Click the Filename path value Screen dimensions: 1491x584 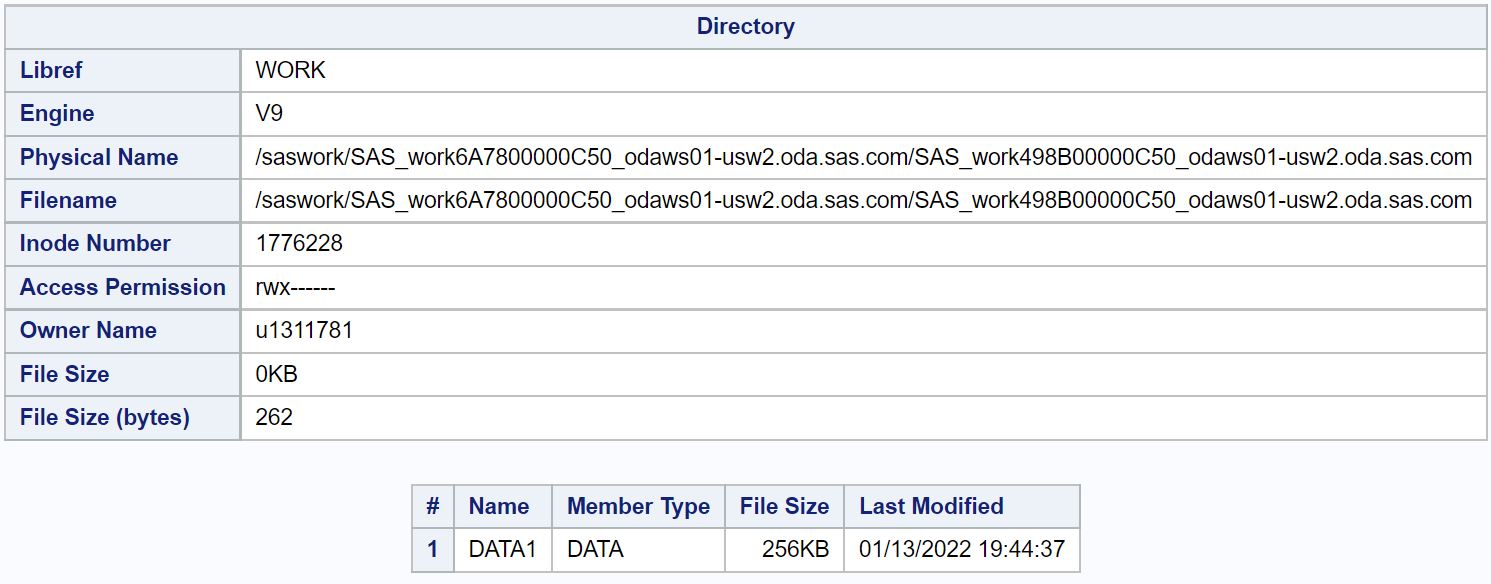point(864,200)
